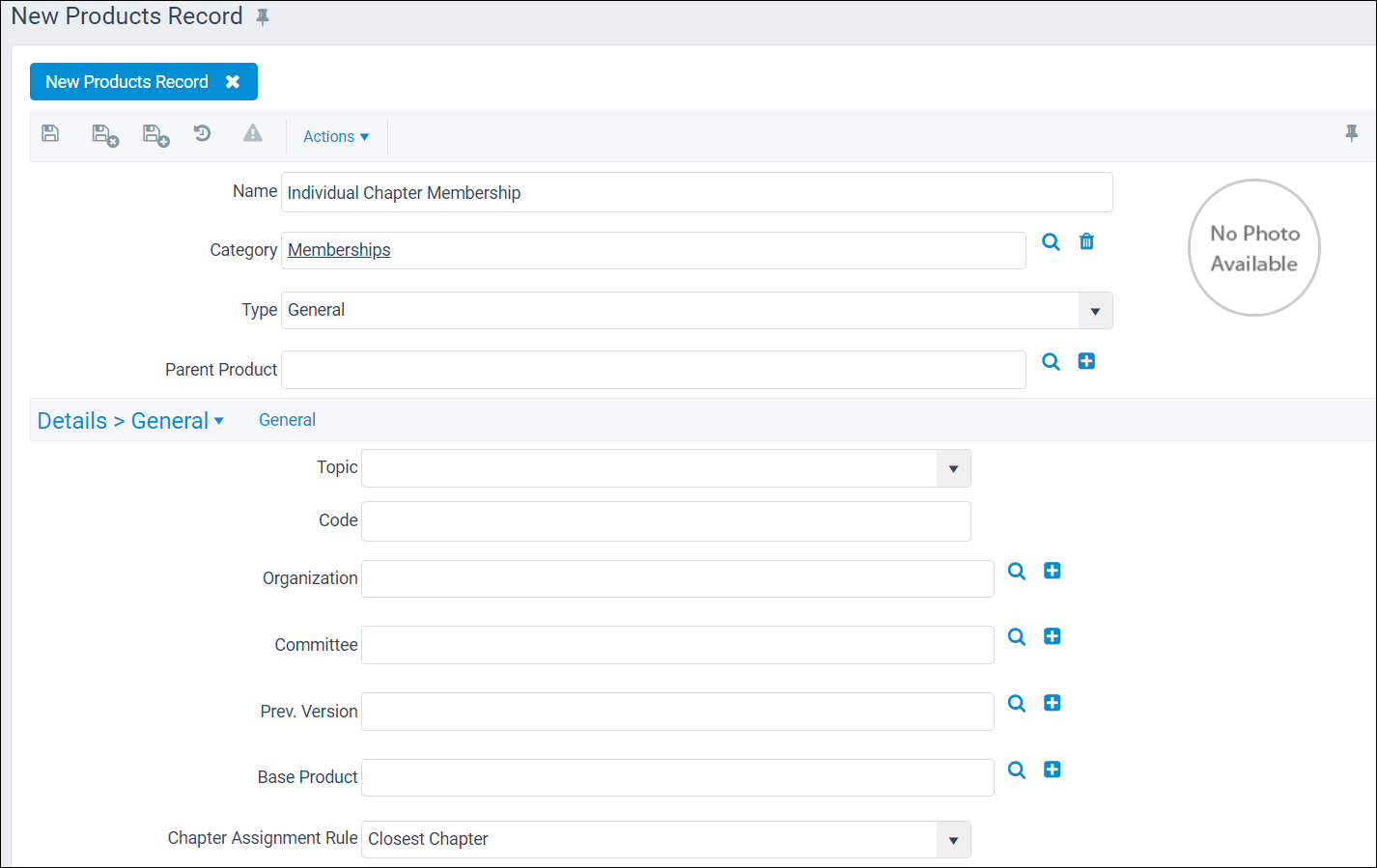Add new Base Product with plus icon

pos(1053,770)
